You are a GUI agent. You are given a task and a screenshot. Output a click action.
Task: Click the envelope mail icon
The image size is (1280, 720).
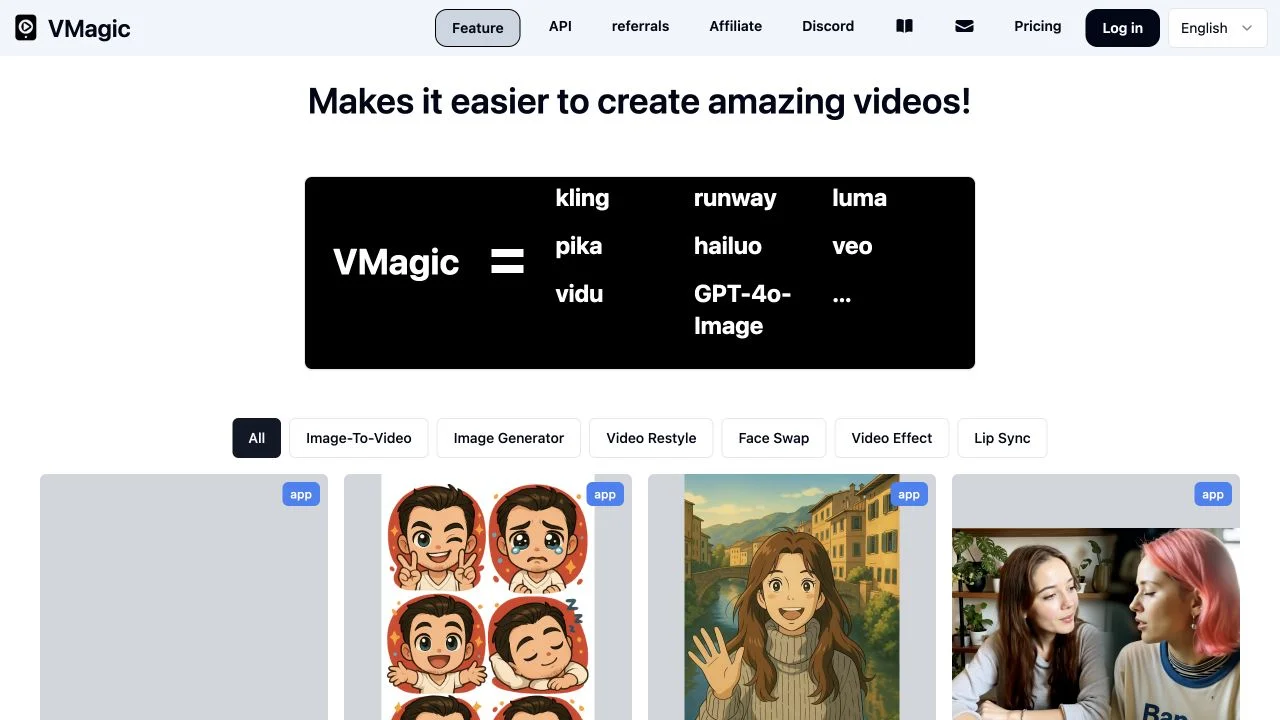[x=964, y=27]
